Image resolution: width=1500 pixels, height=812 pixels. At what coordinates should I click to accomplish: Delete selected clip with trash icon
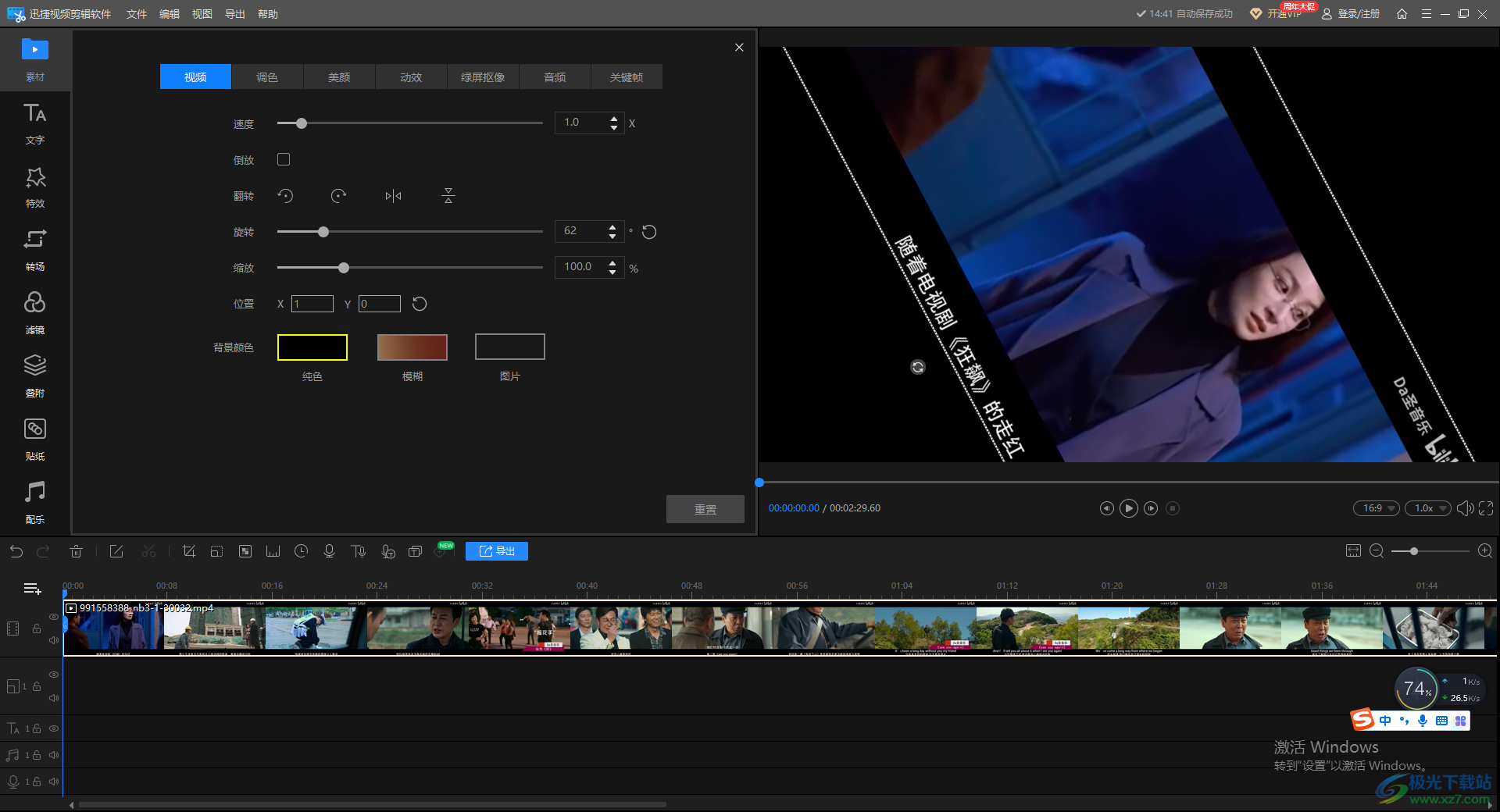[x=76, y=551]
